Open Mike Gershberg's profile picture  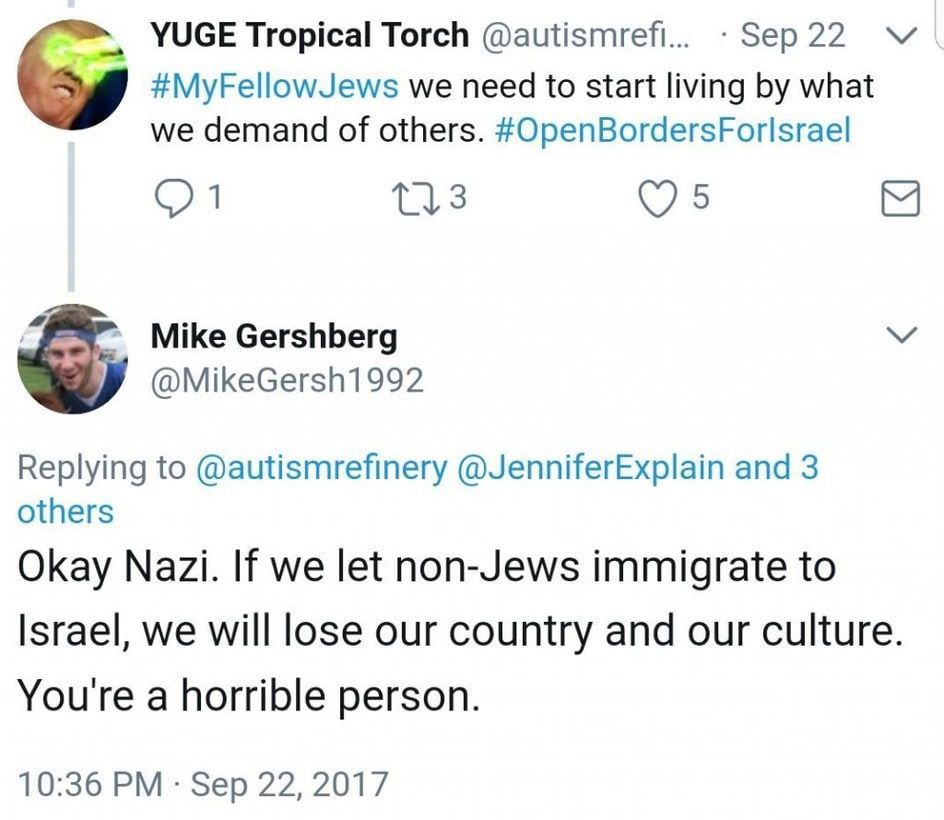[72, 359]
